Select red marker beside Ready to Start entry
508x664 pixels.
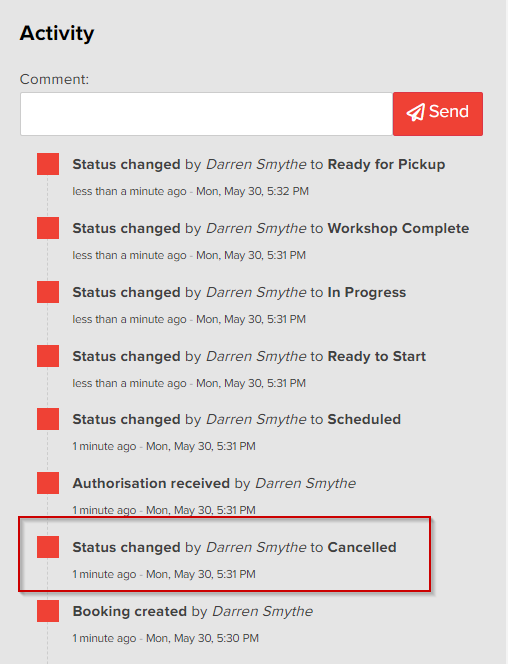48,356
